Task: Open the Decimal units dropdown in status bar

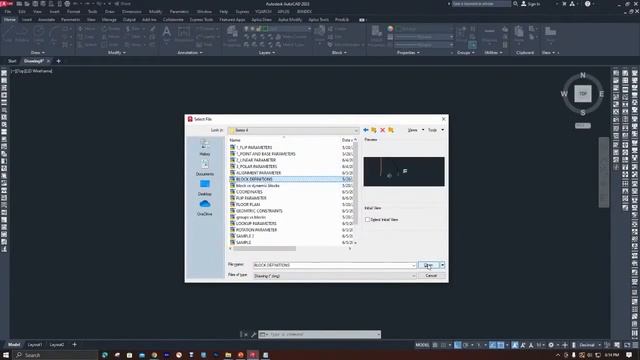Action: pos(590,345)
